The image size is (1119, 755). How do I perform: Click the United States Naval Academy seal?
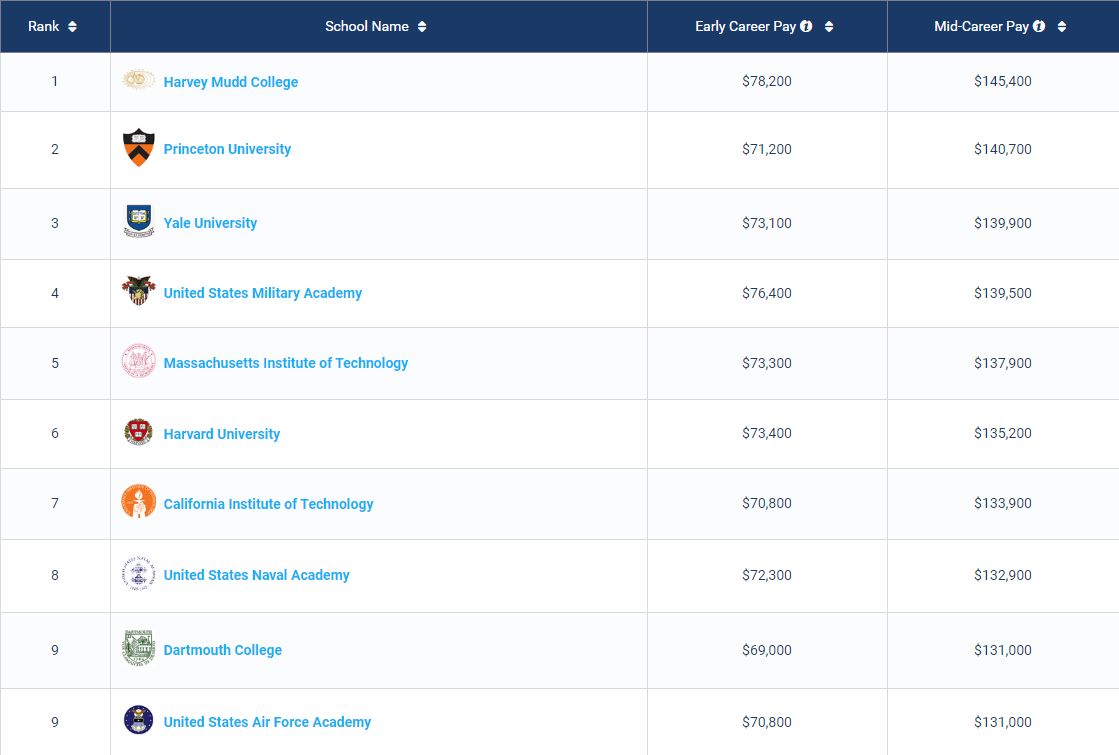point(138,574)
